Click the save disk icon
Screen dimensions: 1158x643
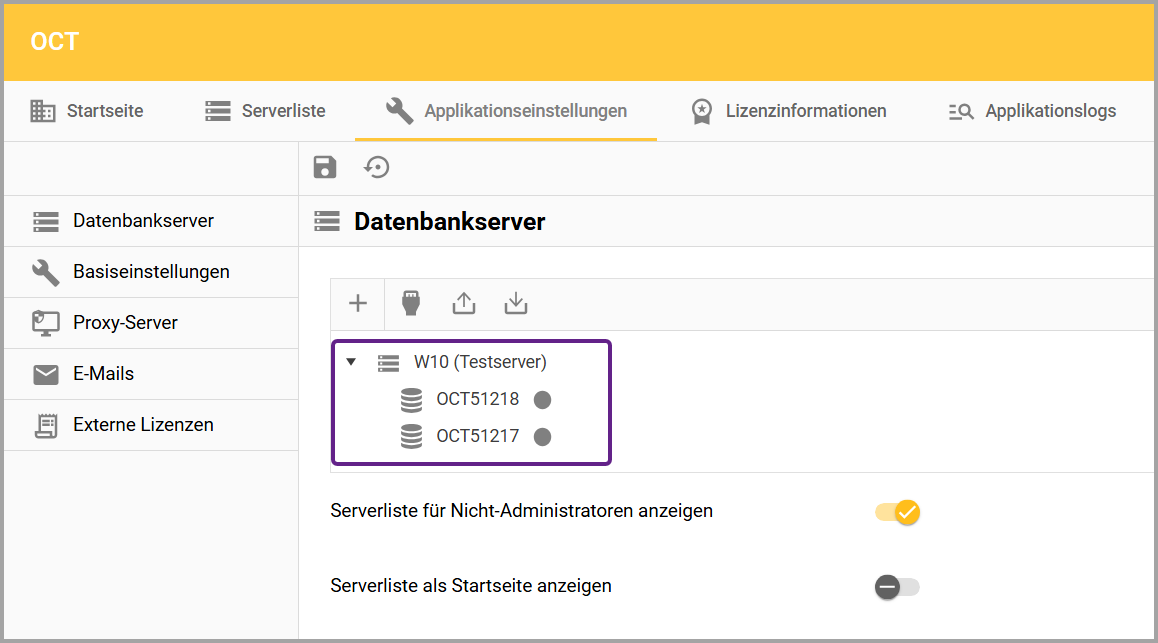pyautogui.click(x=325, y=167)
